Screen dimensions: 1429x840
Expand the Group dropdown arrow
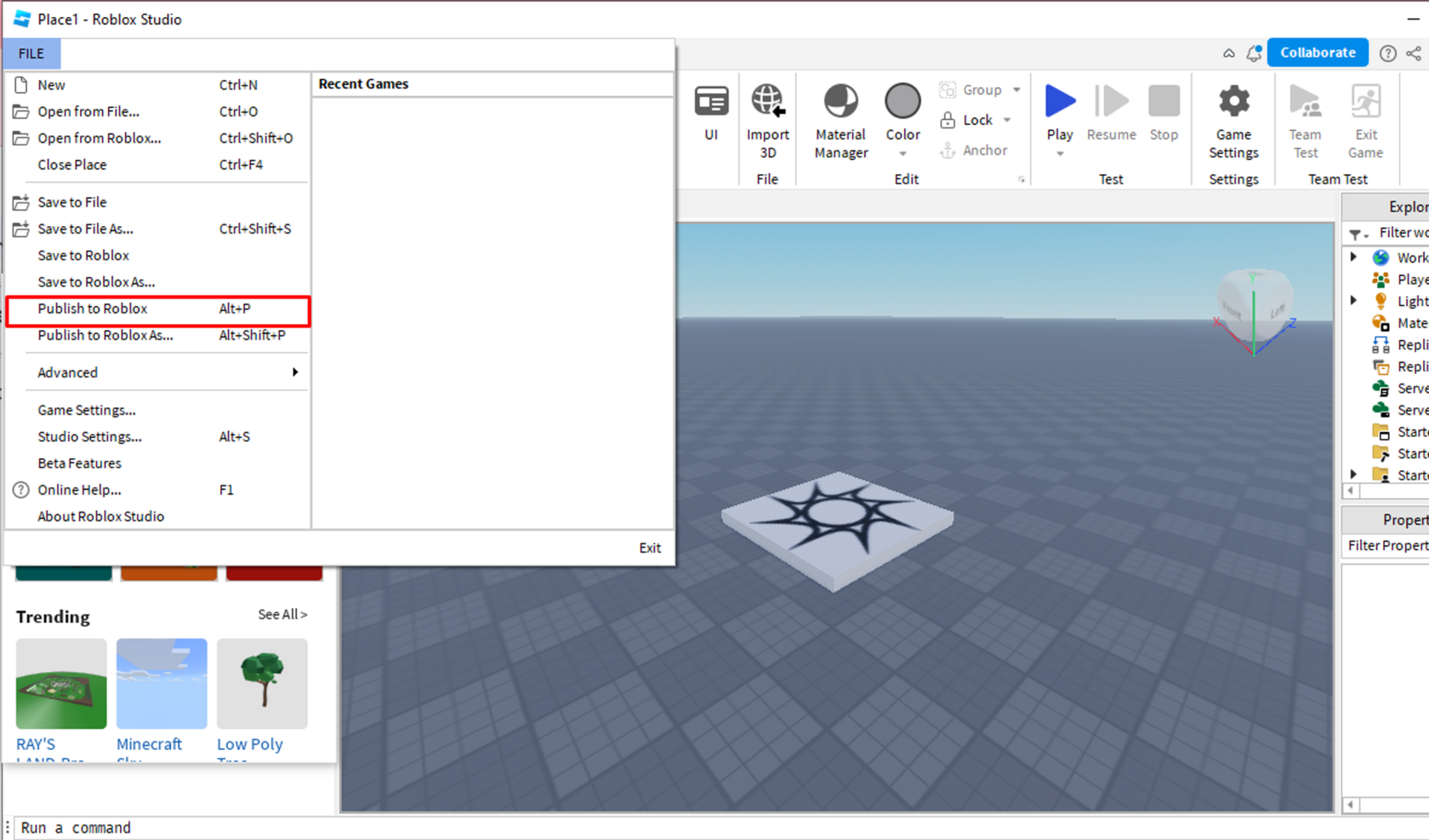pyautogui.click(x=1016, y=89)
